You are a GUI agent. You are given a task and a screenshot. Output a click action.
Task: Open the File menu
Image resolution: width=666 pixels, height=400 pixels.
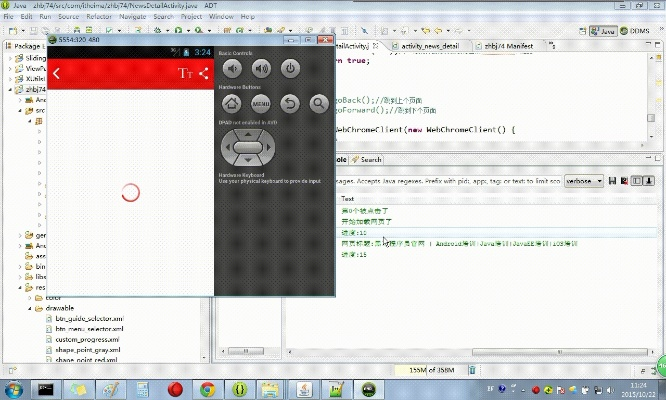tap(8, 17)
